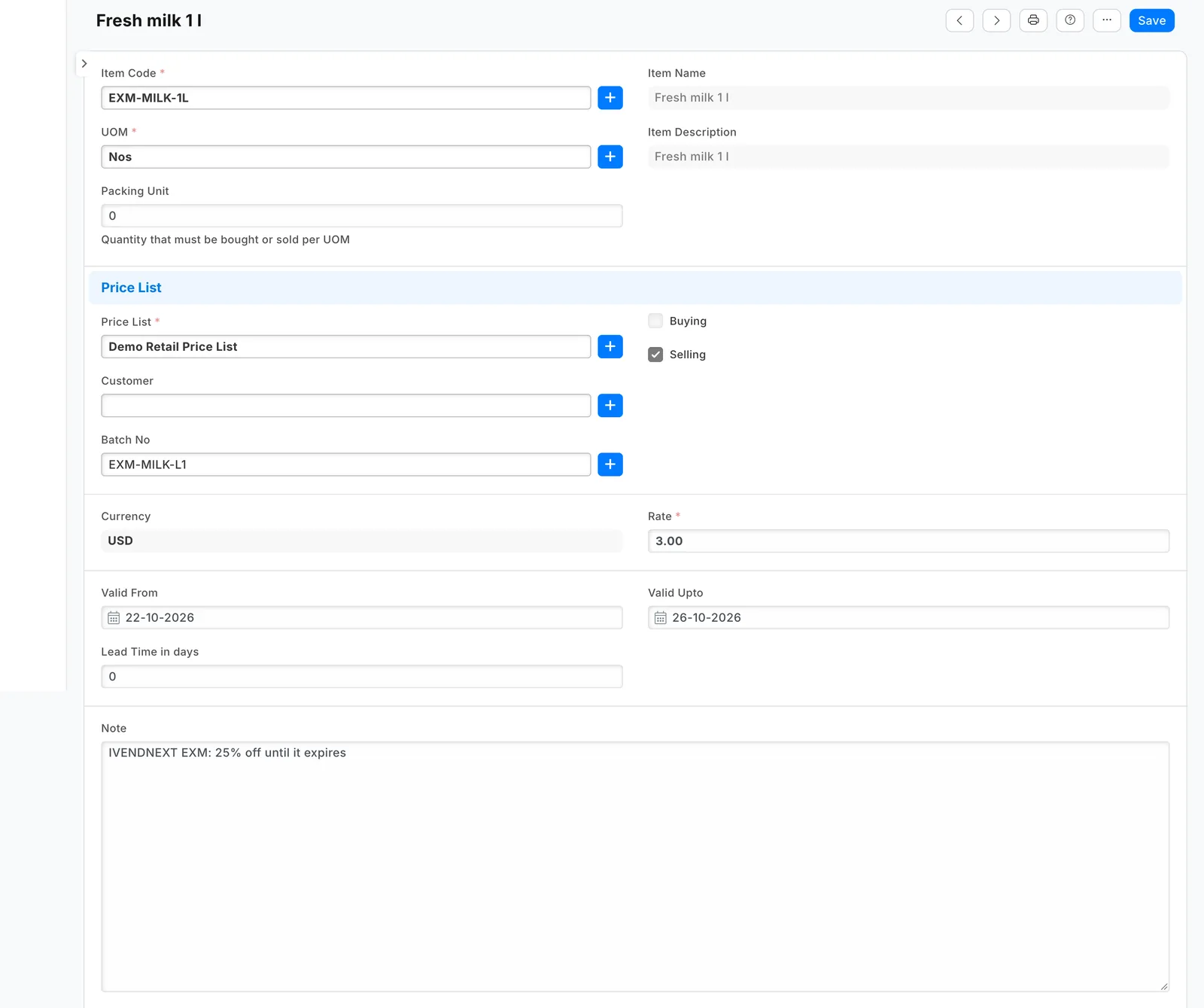The height and width of the screenshot is (1008, 1204).
Task: Go to the next document arrow
Action: (996, 20)
